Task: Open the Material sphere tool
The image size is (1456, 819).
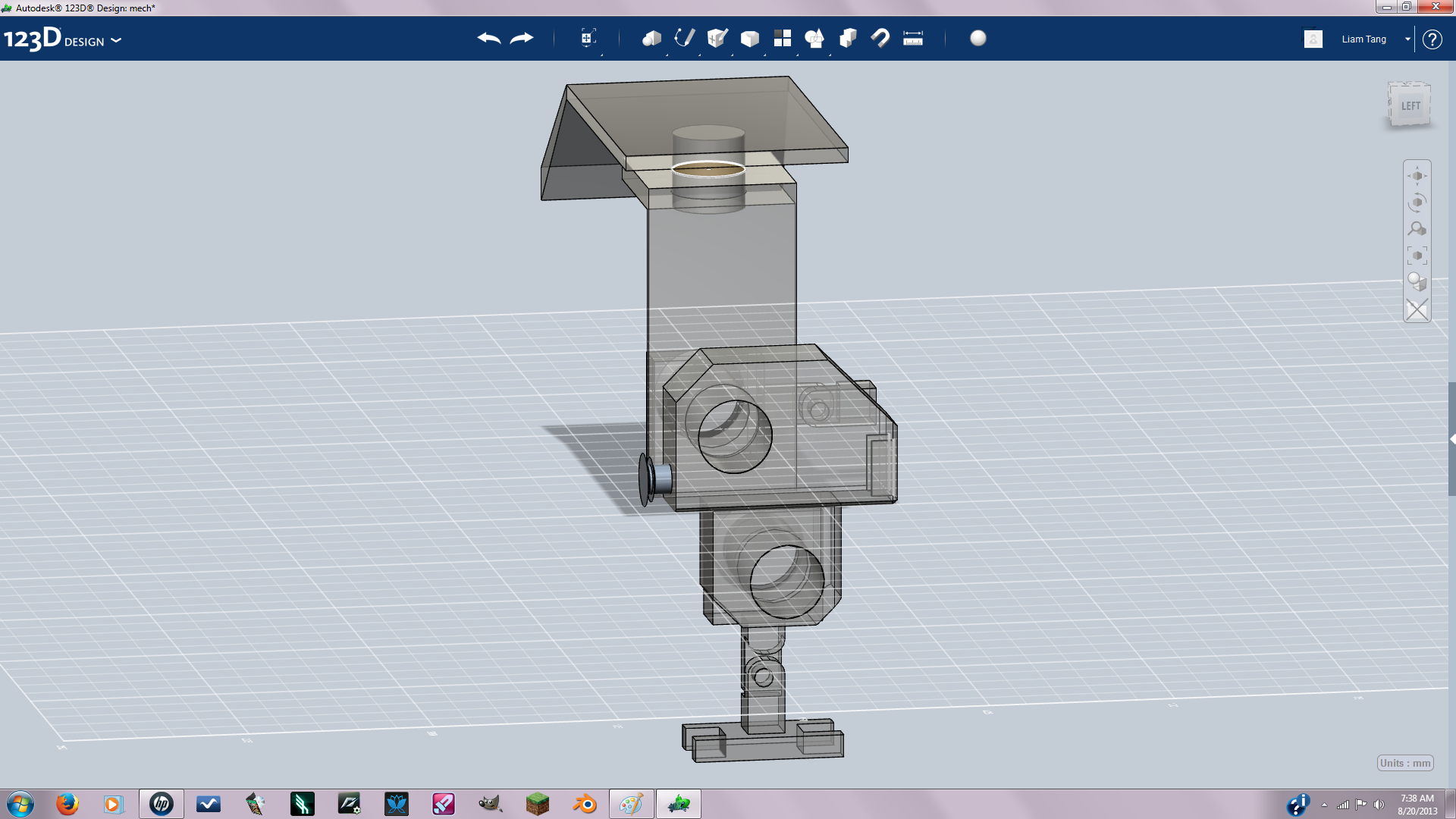Action: tap(978, 38)
